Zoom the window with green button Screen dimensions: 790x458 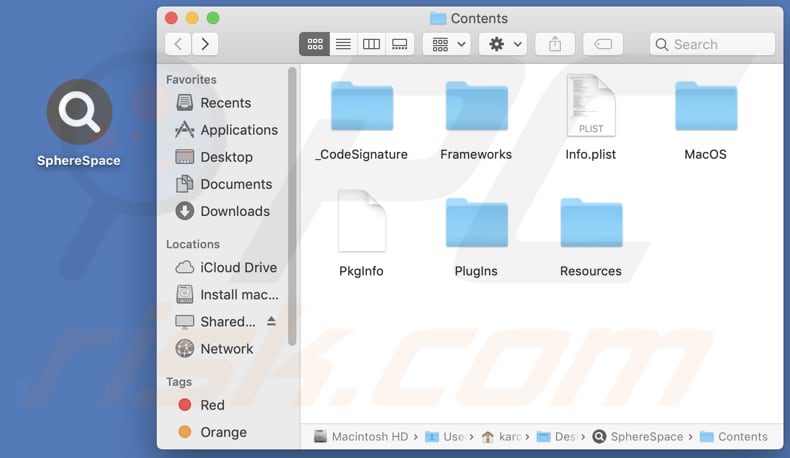pos(213,18)
